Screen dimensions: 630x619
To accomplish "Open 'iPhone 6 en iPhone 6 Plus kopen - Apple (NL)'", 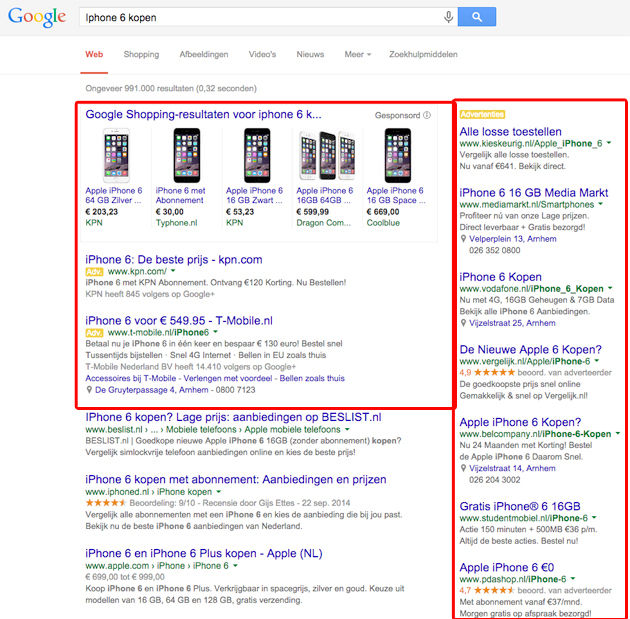I will point(204,554).
